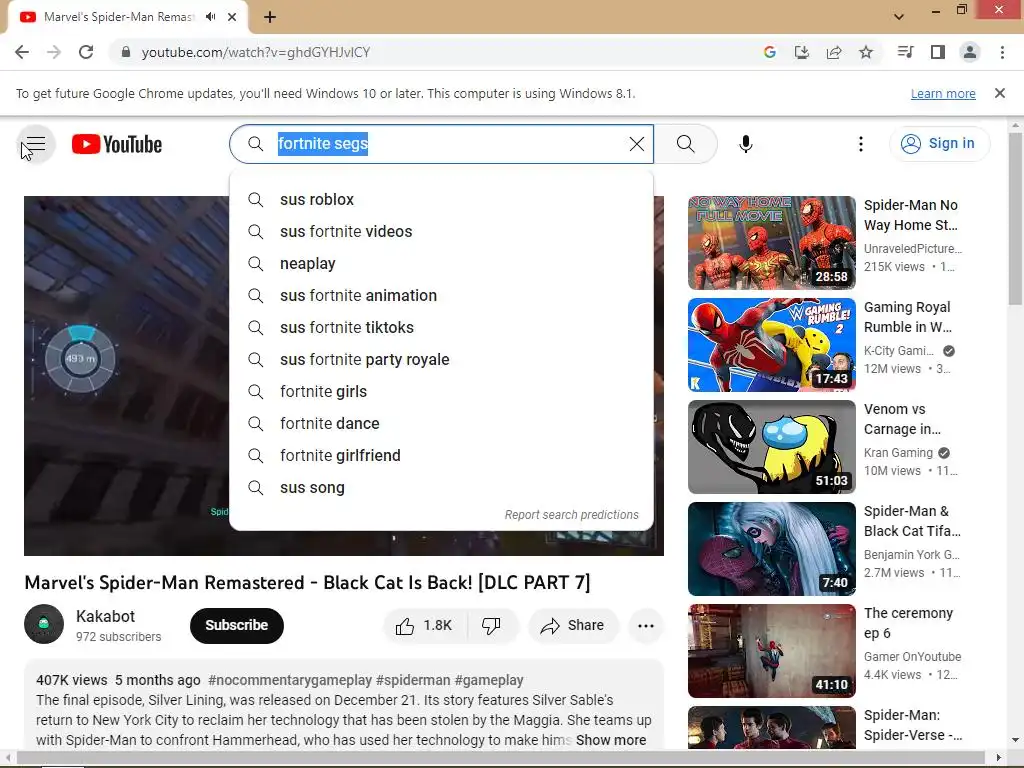Submit search with the magnifier button

686,144
